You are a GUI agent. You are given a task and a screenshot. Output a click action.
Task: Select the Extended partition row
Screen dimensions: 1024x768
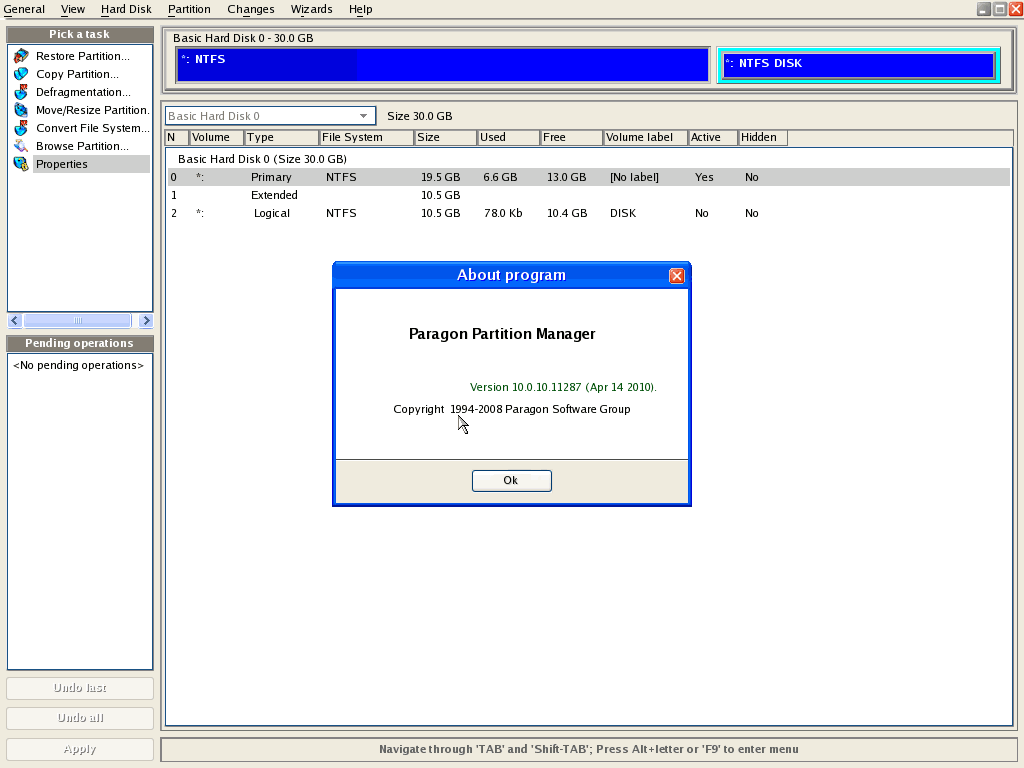(588, 195)
